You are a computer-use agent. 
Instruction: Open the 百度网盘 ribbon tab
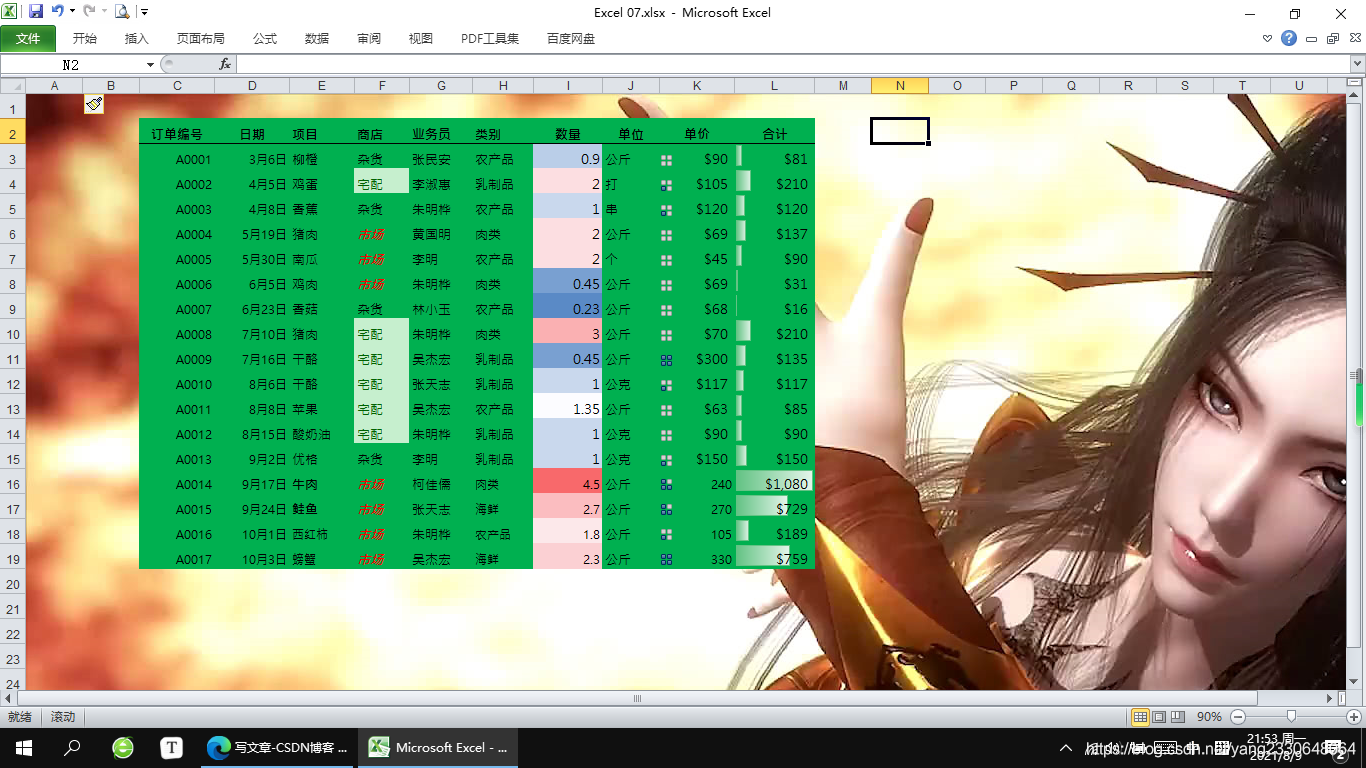tap(571, 39)
